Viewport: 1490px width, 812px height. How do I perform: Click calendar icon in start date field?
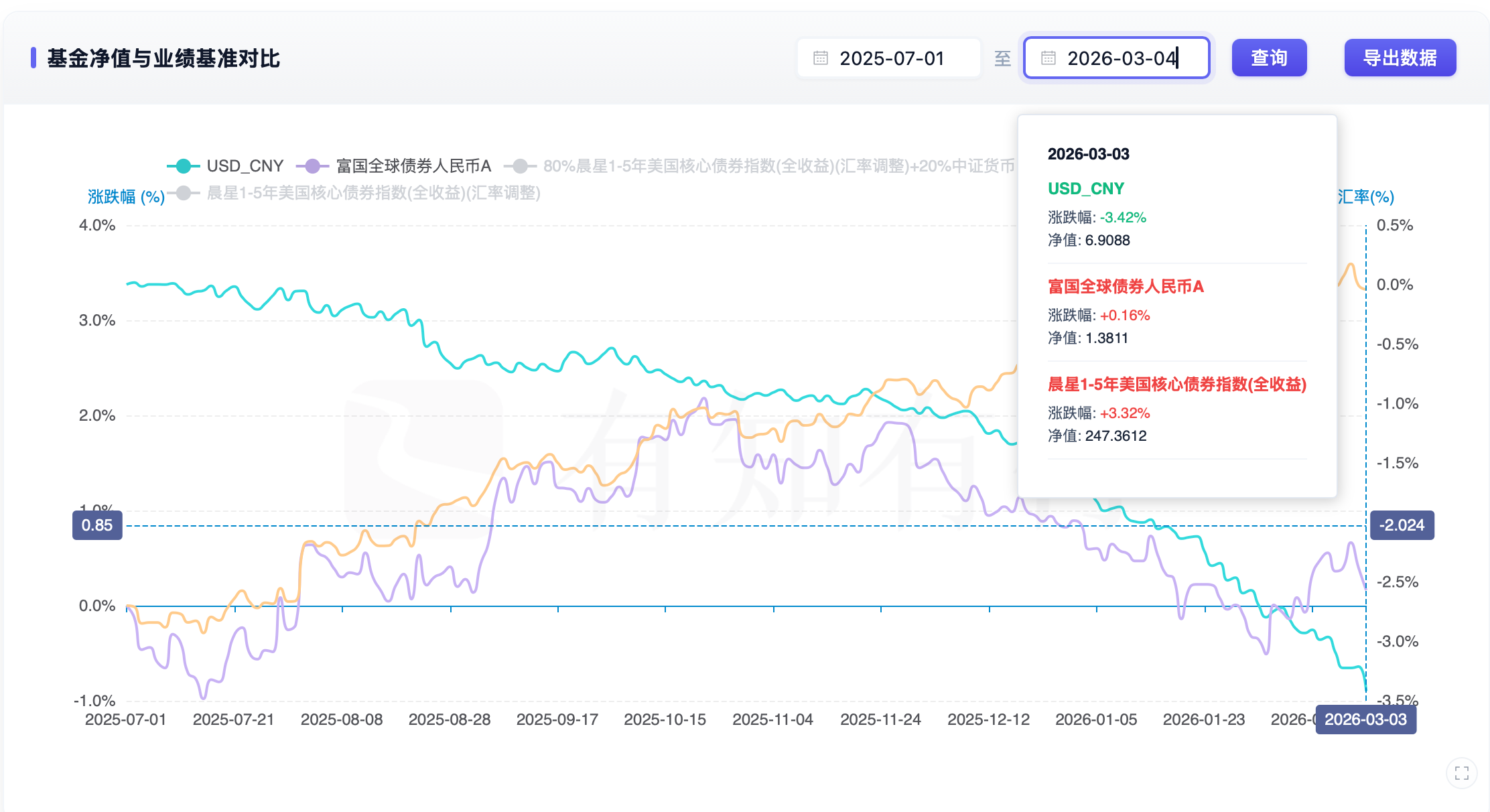pyautogui.click(x=820, y=58)
